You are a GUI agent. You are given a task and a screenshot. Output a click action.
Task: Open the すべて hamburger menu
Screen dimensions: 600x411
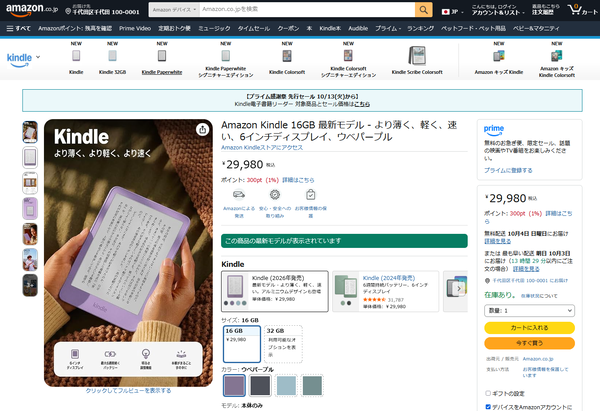18,28
